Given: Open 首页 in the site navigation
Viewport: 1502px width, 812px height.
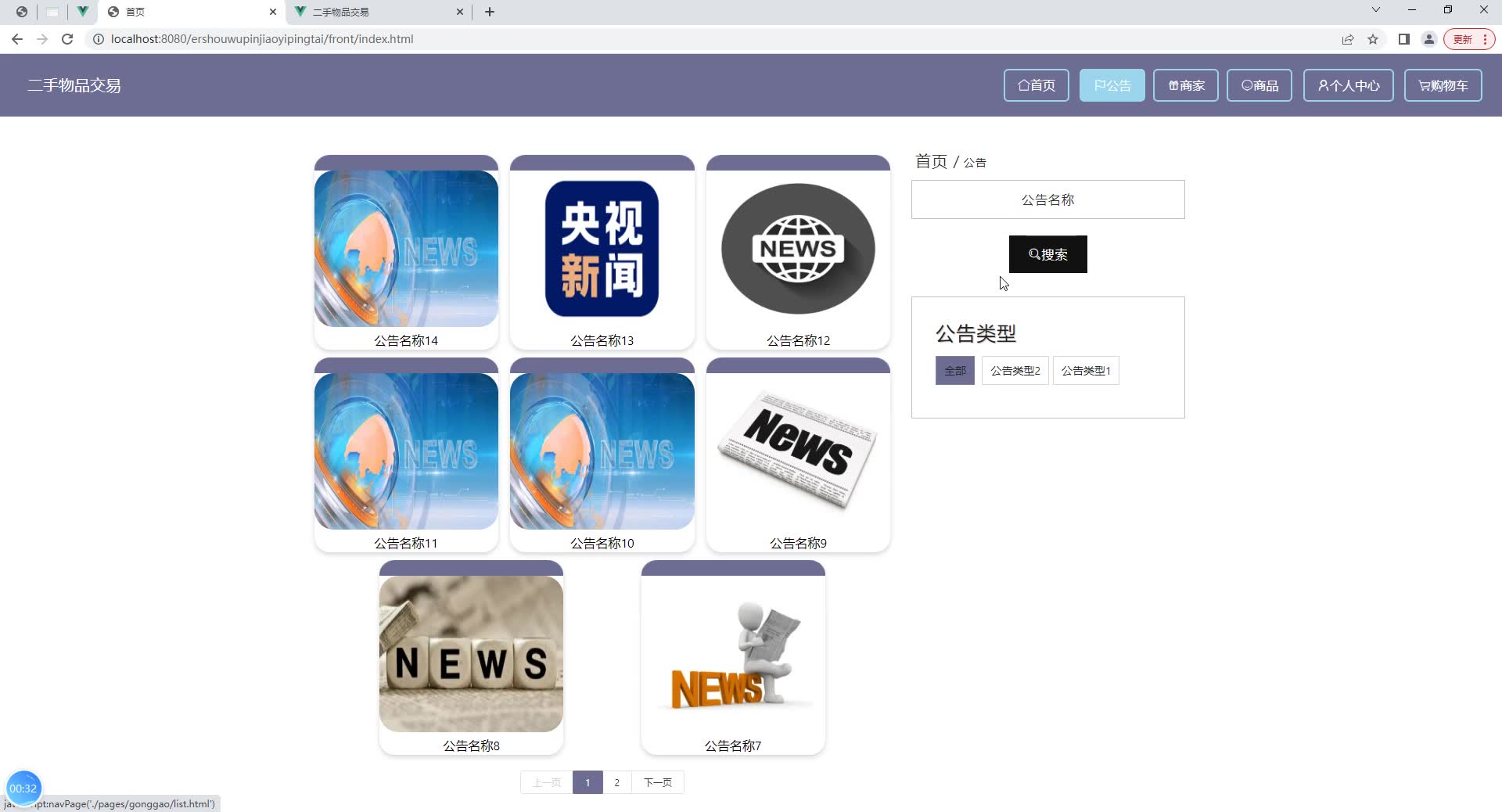Looking at the screenshot, I should (x=1037, y=85).
